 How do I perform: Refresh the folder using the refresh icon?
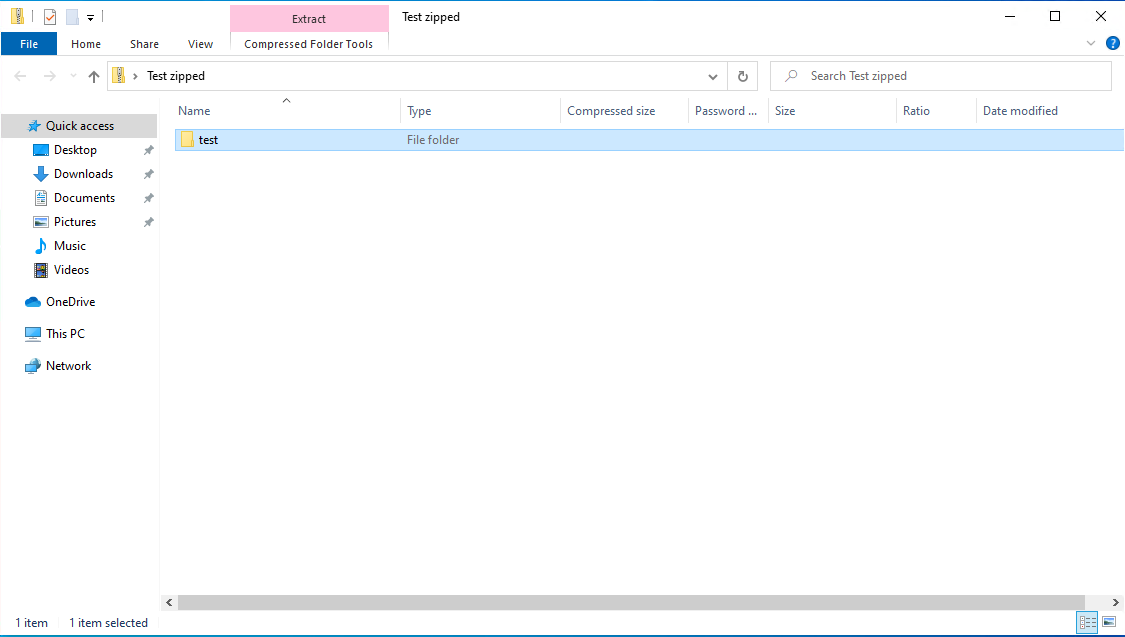point(742,75)
